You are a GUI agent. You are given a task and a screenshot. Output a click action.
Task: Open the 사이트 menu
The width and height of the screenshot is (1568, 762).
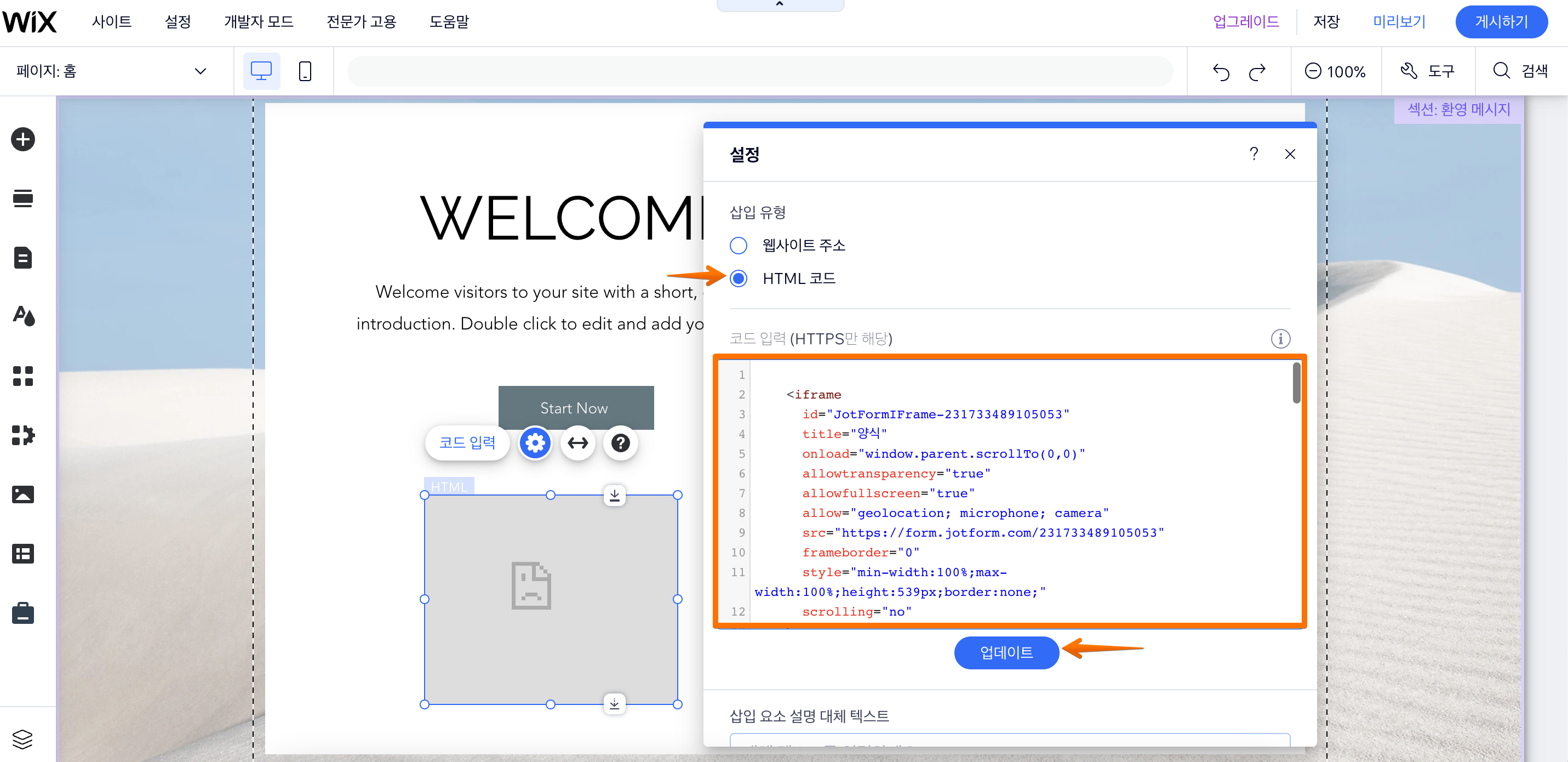point(111,22)
